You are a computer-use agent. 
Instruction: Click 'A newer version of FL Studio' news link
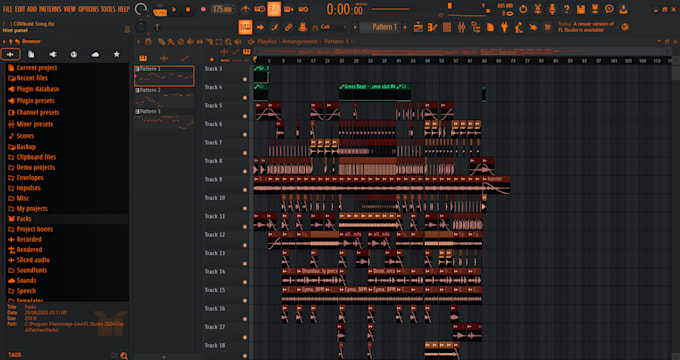(586, 27)
